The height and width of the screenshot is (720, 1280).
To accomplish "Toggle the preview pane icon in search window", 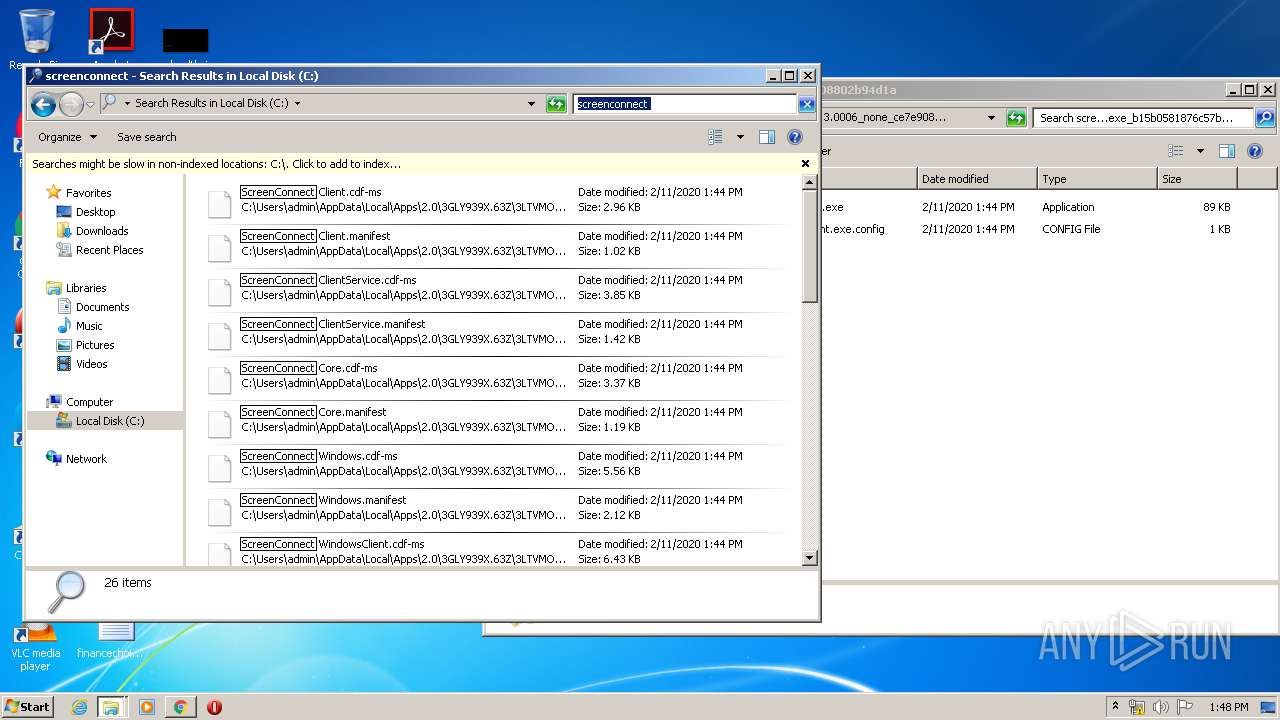I will [767, 137].
